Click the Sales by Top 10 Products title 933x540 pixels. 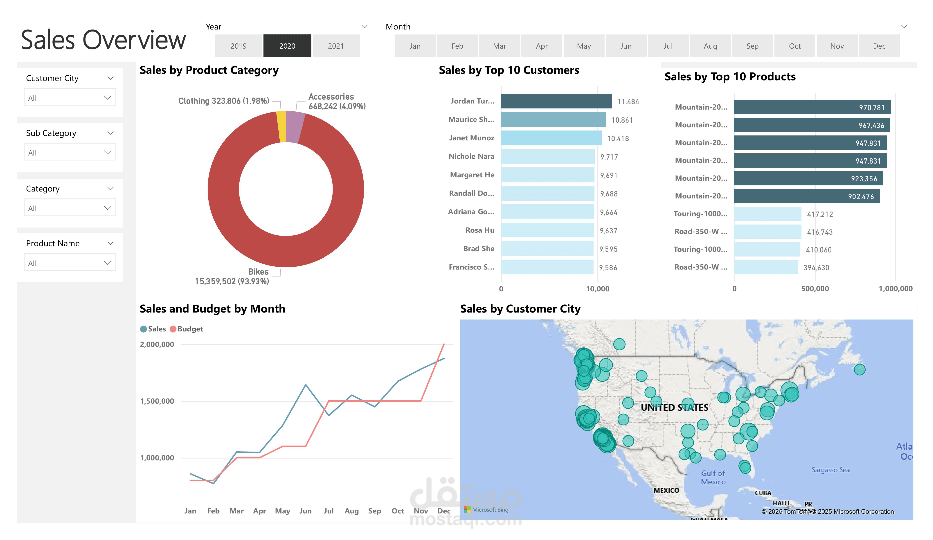pos(730,77)
